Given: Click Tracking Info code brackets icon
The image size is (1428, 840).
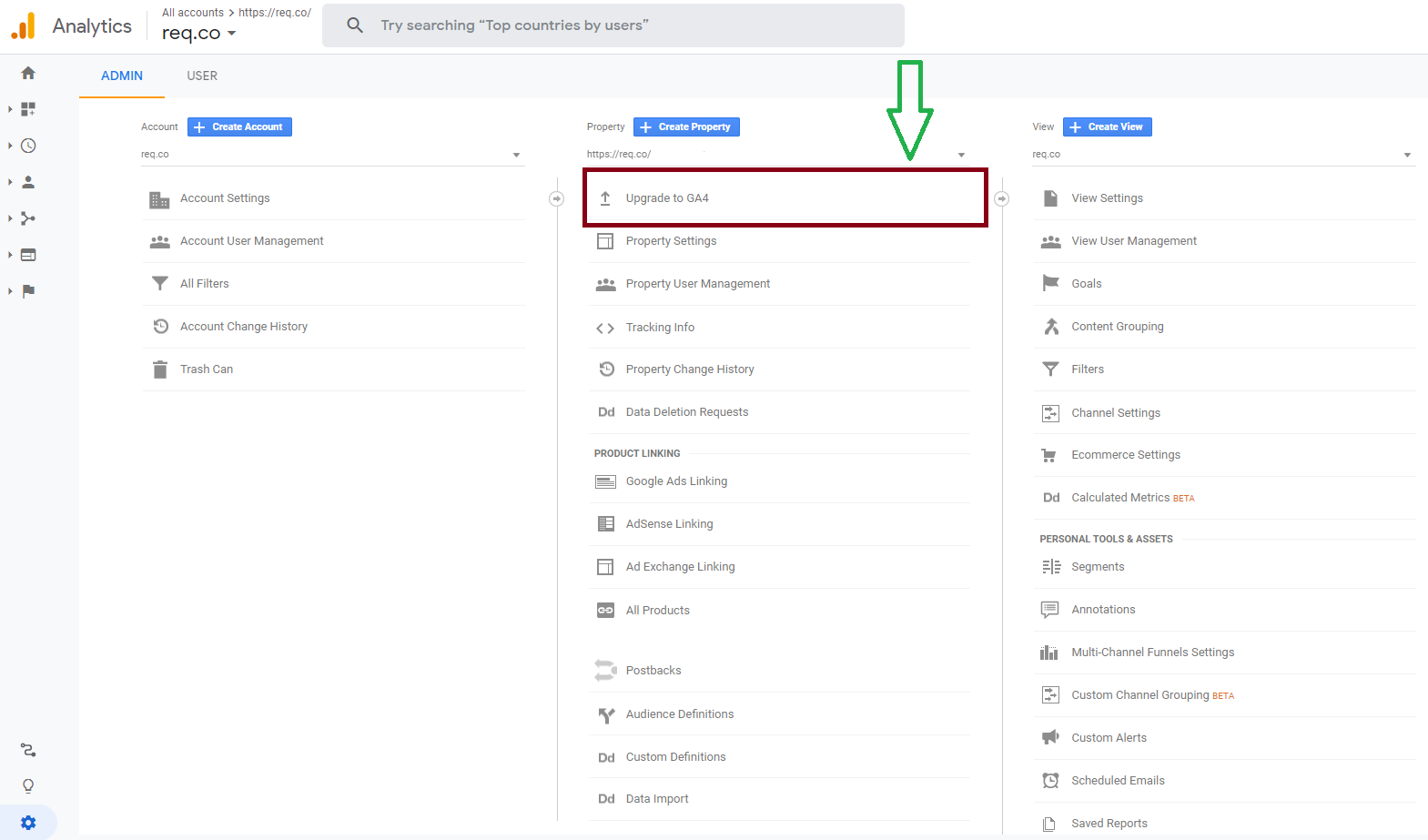Looking at the screenshot, I should (605, 328).
